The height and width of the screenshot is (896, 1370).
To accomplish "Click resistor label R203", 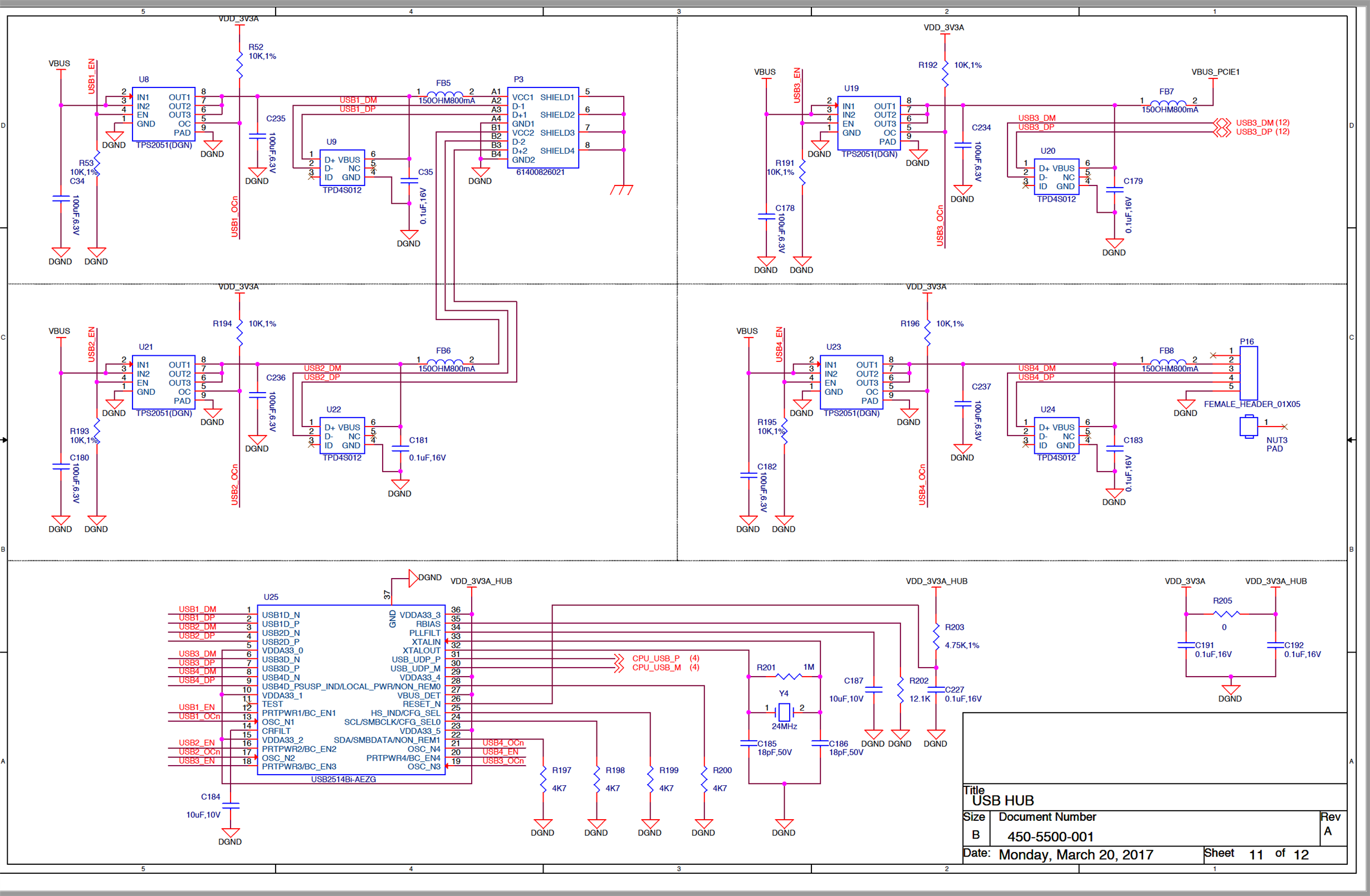I will tap(954, 627).
